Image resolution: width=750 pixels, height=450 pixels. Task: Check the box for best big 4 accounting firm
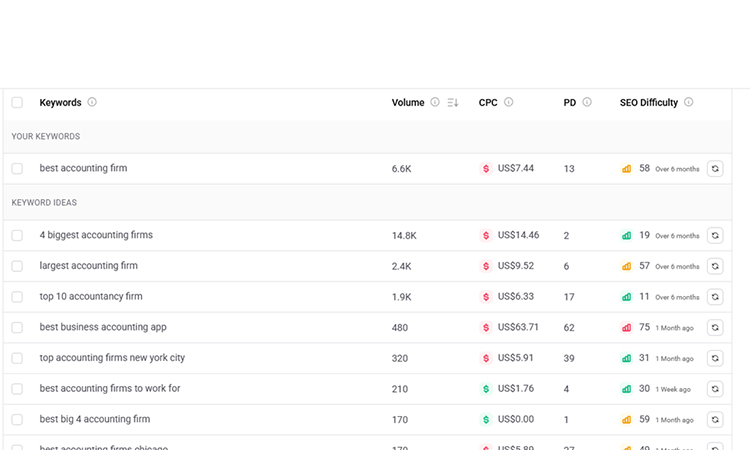17,419
